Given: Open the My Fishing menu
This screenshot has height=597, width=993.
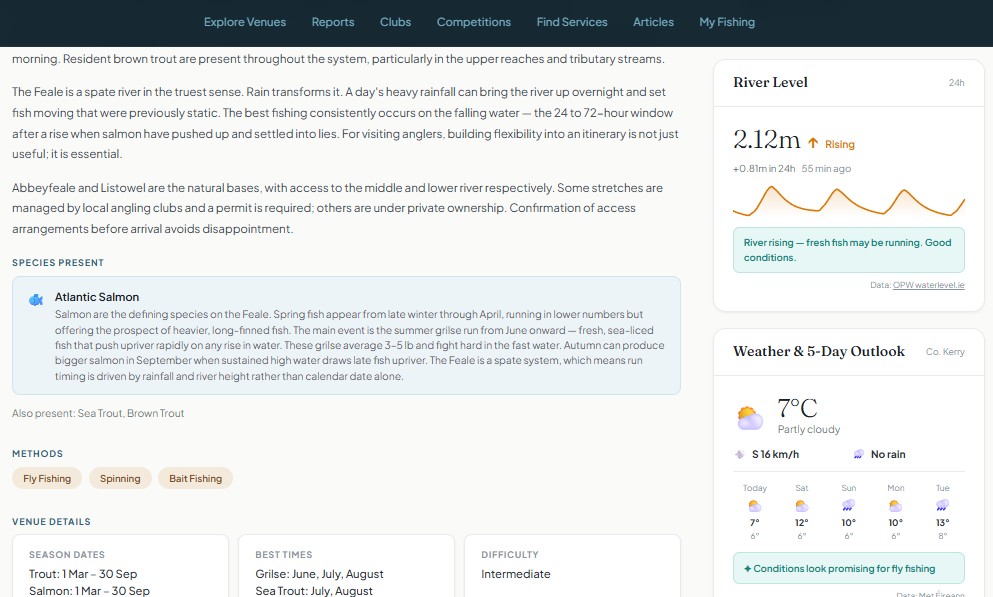Looking at the screenshot, I should tap(727, 22).
